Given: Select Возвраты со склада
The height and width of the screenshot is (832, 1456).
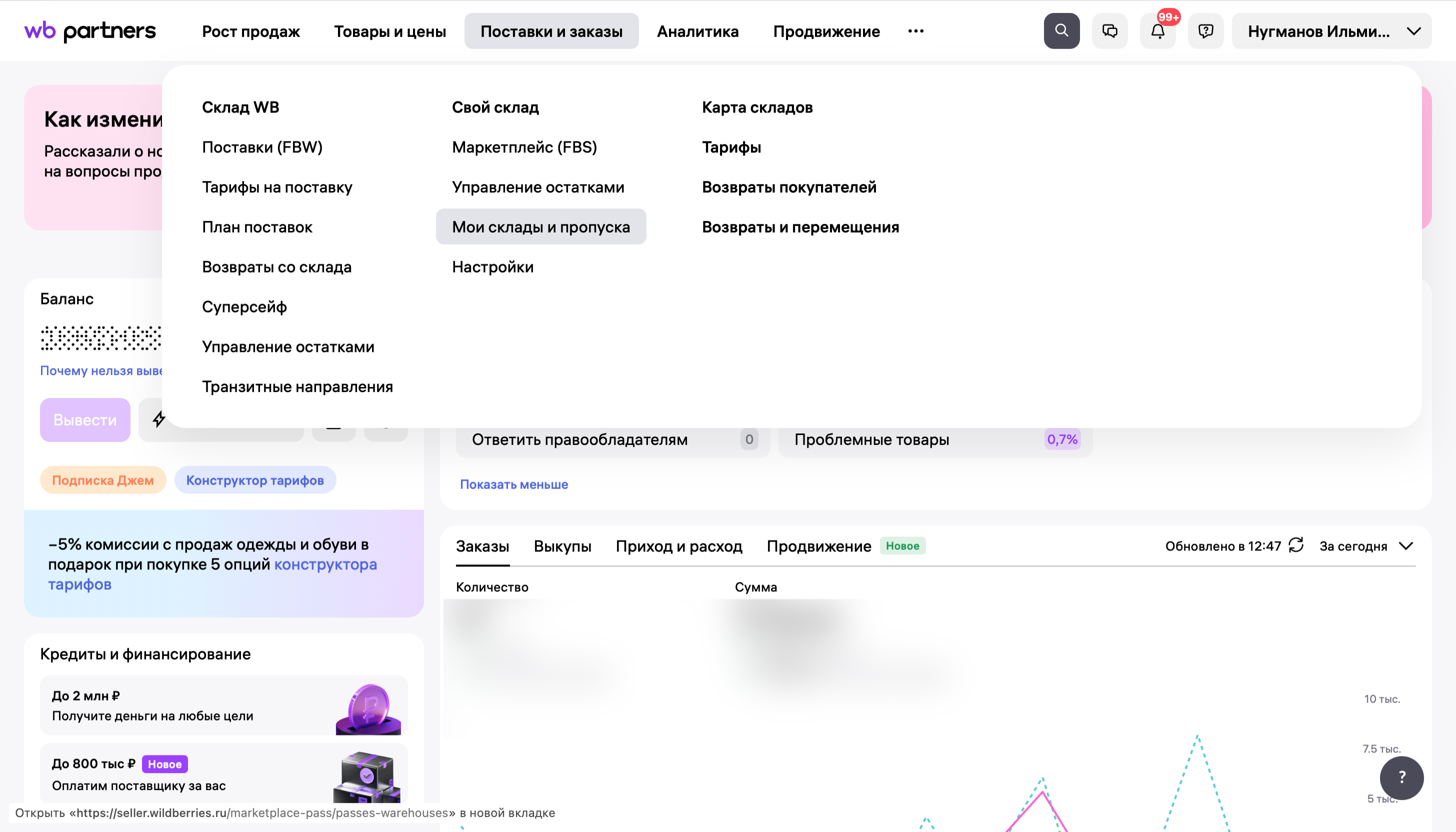Looking at the screenshot, I should coord(276,267).
